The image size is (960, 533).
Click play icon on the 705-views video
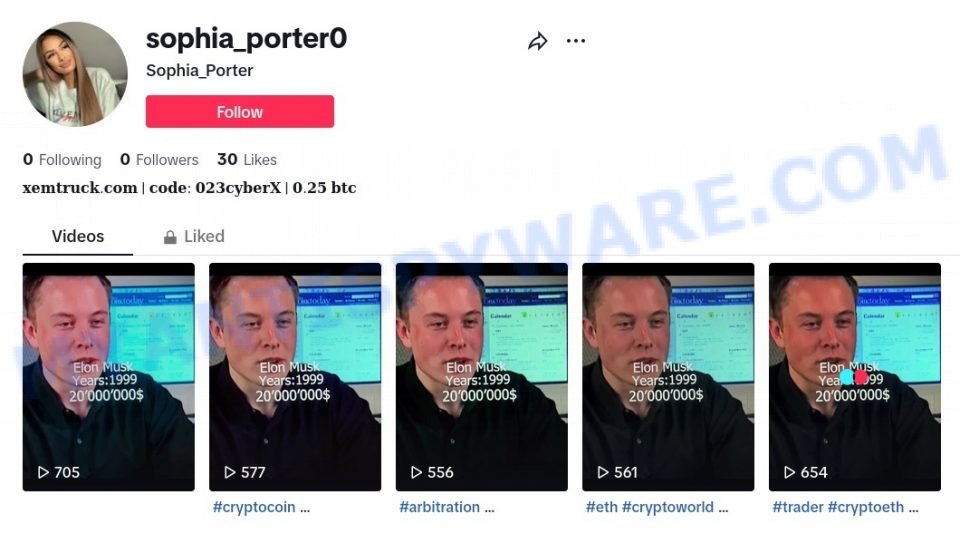pos(43,472)
